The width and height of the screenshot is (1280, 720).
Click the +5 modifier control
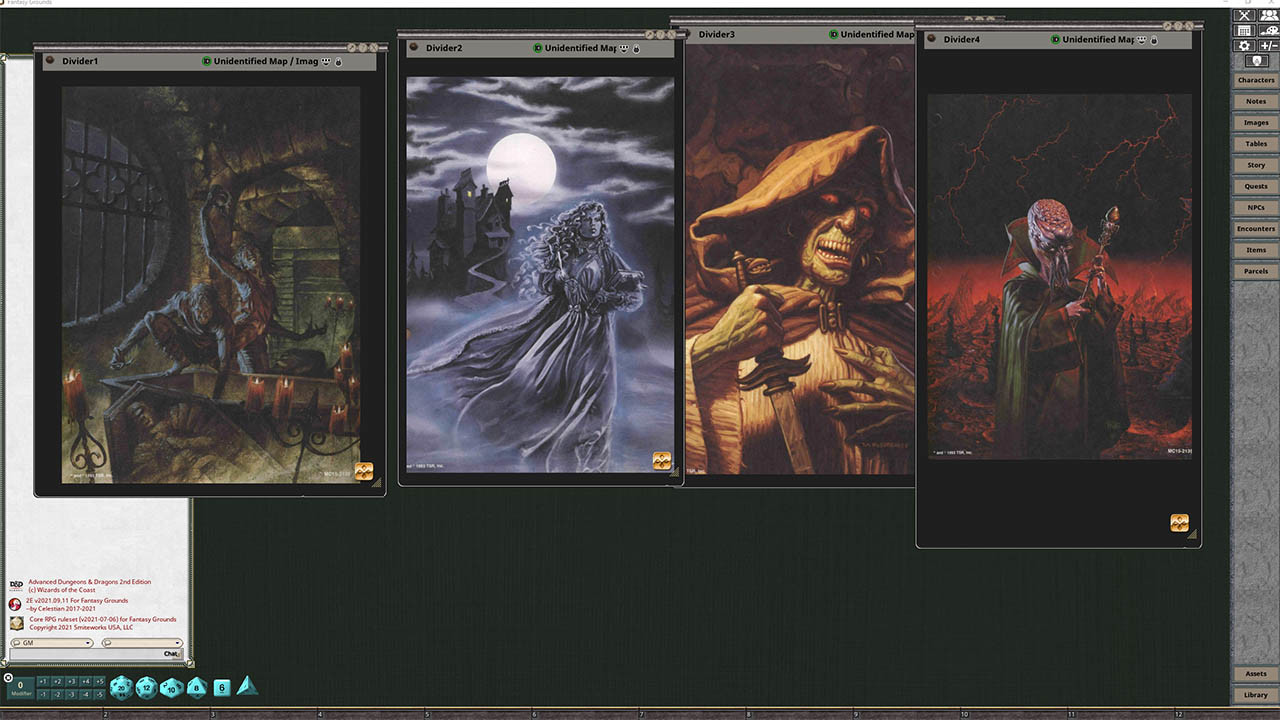click(101, 680)
